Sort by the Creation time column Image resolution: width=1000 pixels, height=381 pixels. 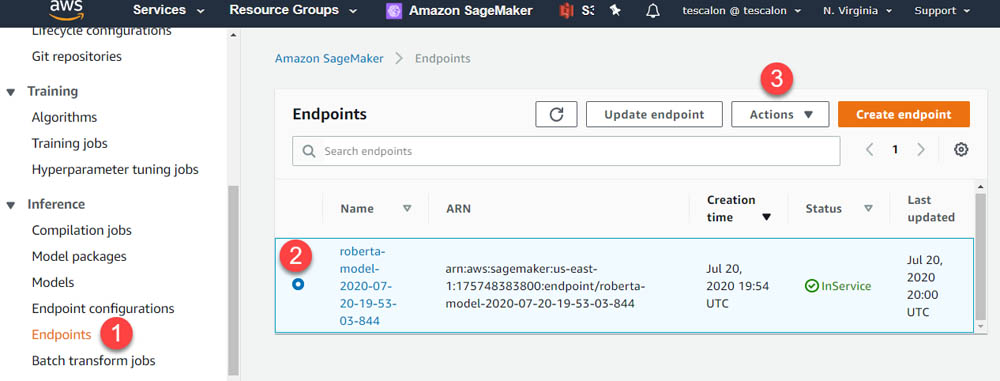(739, 209)
